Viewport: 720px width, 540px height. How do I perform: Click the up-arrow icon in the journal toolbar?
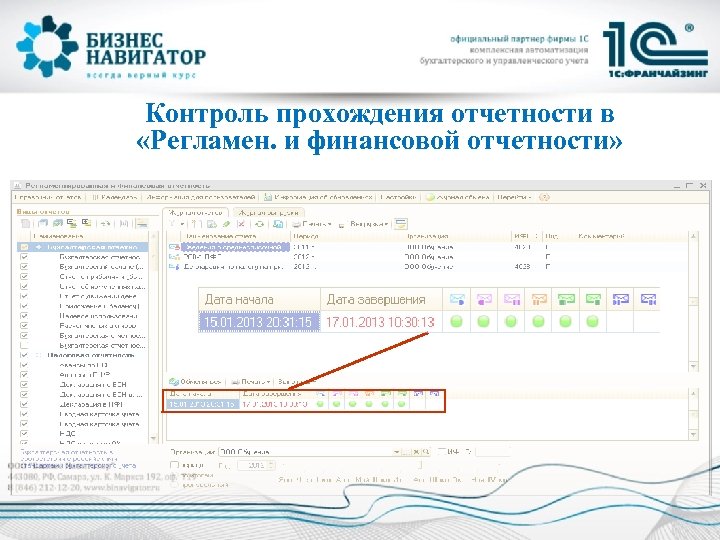pyautogui.click(x=194, y=224)
